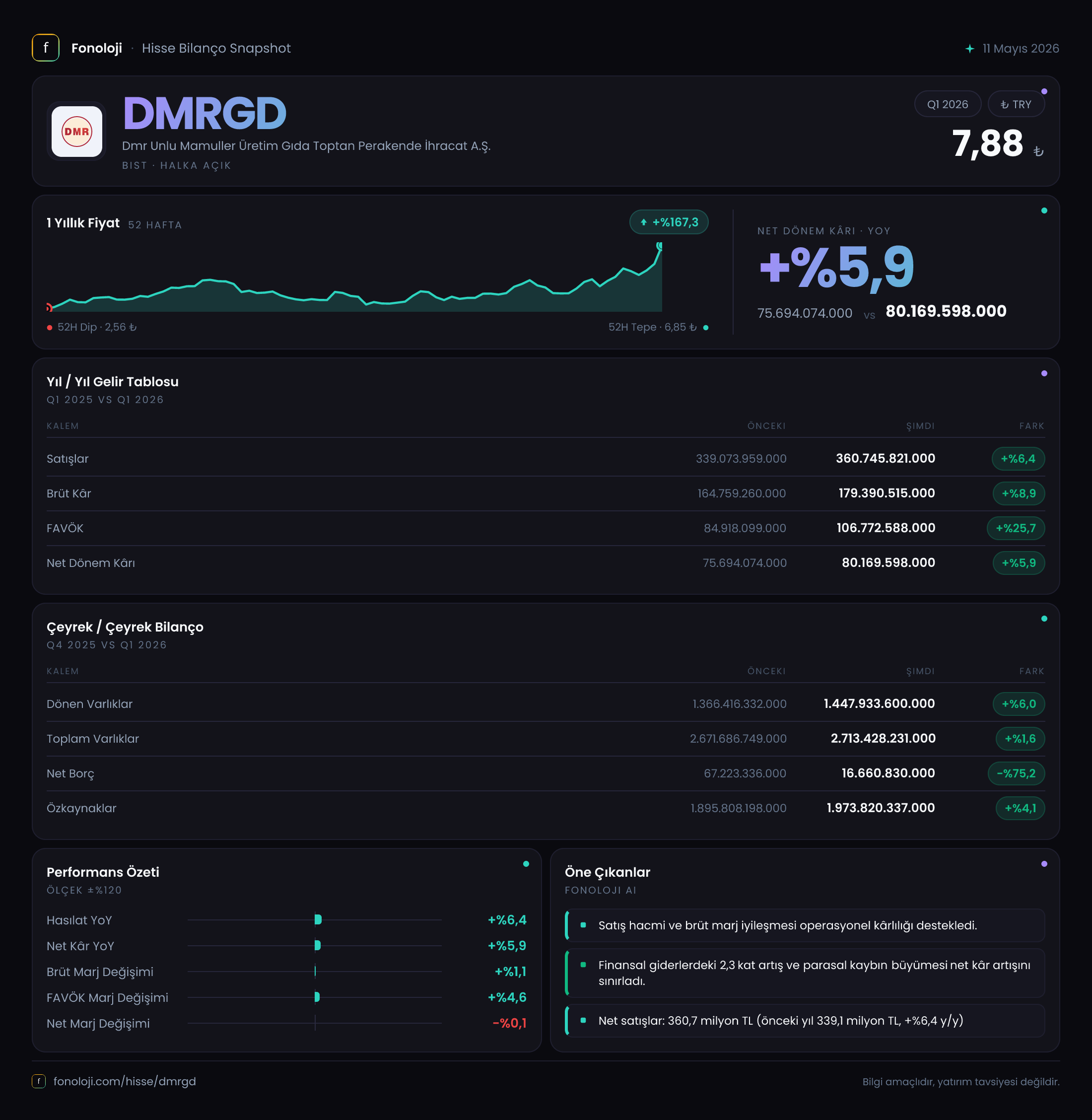Click the −%0,1 Net Marj Değişimi value

click(x=509, y=1023)
